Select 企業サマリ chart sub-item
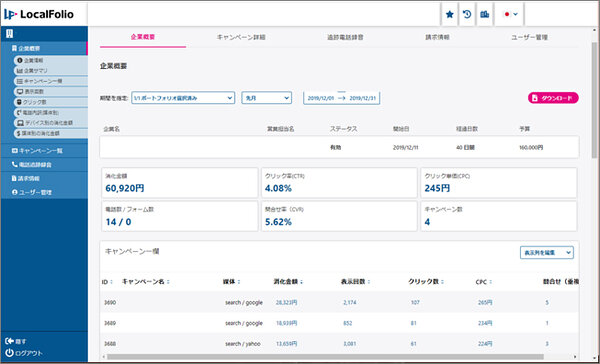The width and height of the screenshot is (600, 364). 51,71
